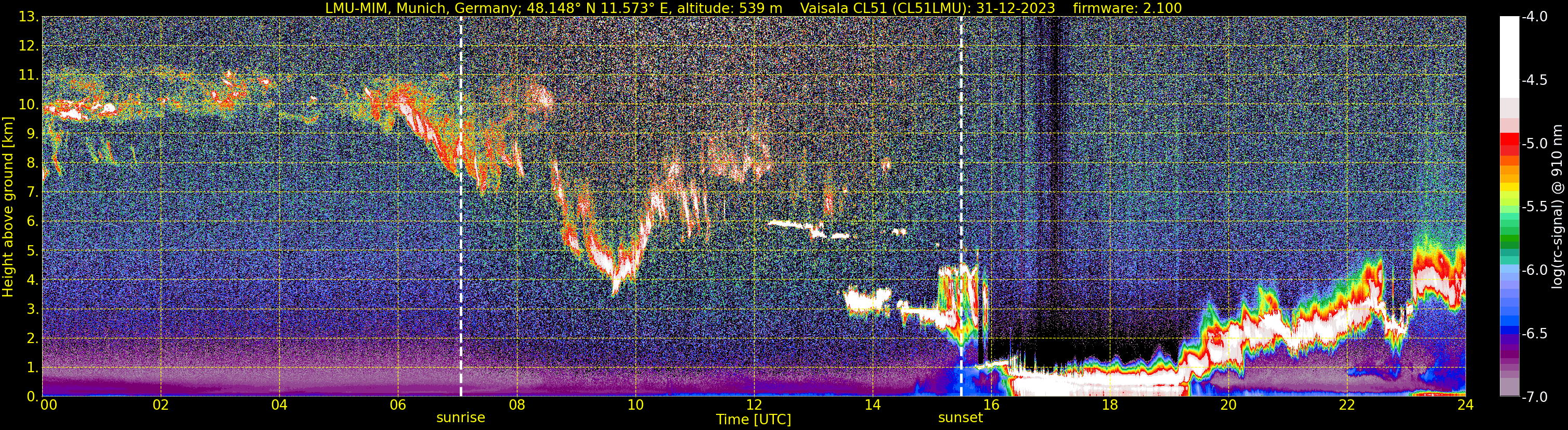Image resolution: width=1568 pixels, height=430 pixels.
Task: Click the '22' time axis tick label
Action: tap(1347, 406)
